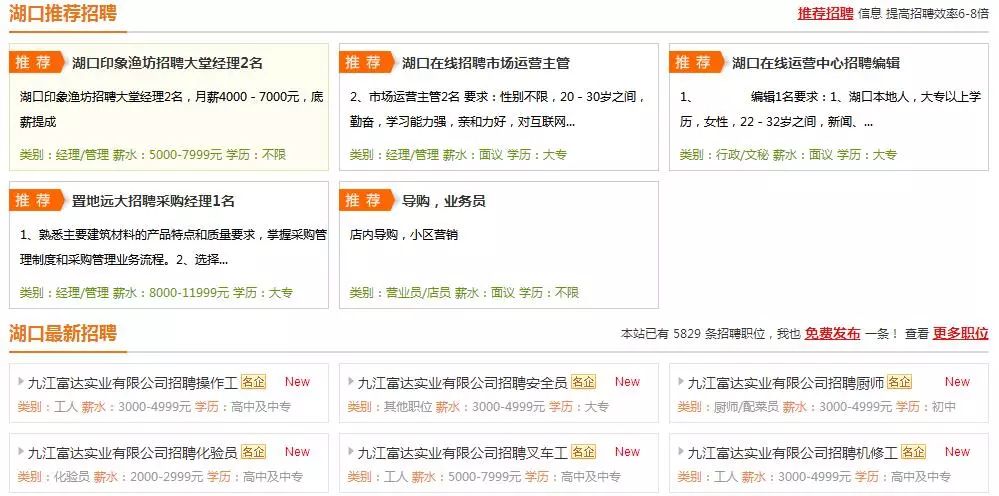Image resolution: width=999 pixels, height=496 pixels.
Task: Click the 推荐 badge on 置地远大 card
Action: coord(37,200)
